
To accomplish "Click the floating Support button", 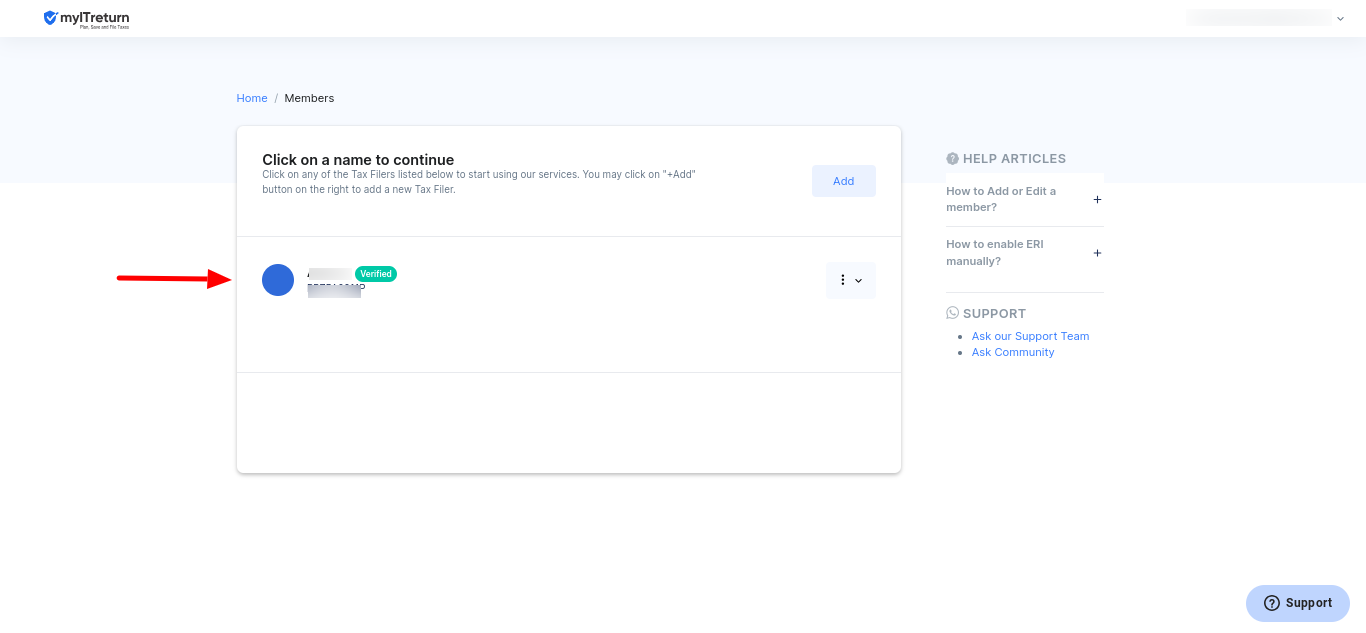I will coord(1298,603).
